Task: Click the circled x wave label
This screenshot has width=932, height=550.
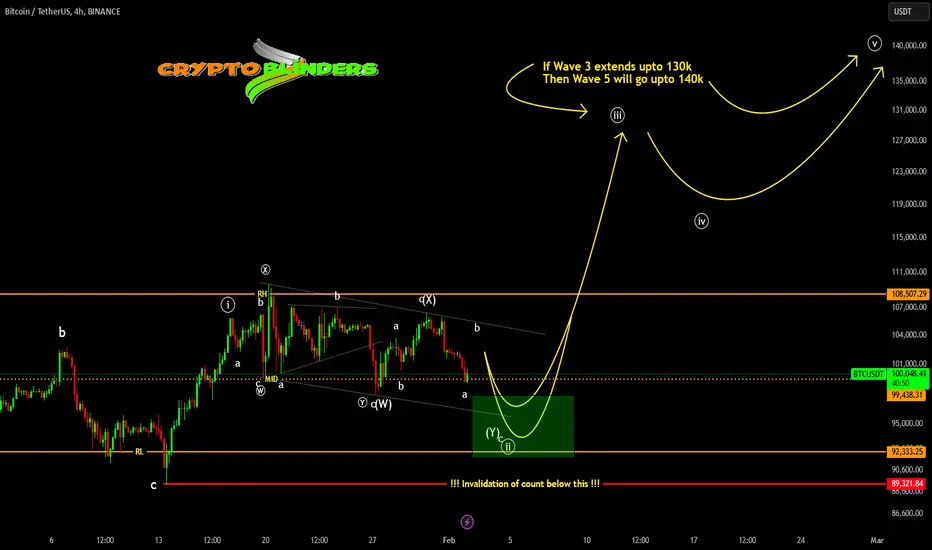Action: coord(265,269)
